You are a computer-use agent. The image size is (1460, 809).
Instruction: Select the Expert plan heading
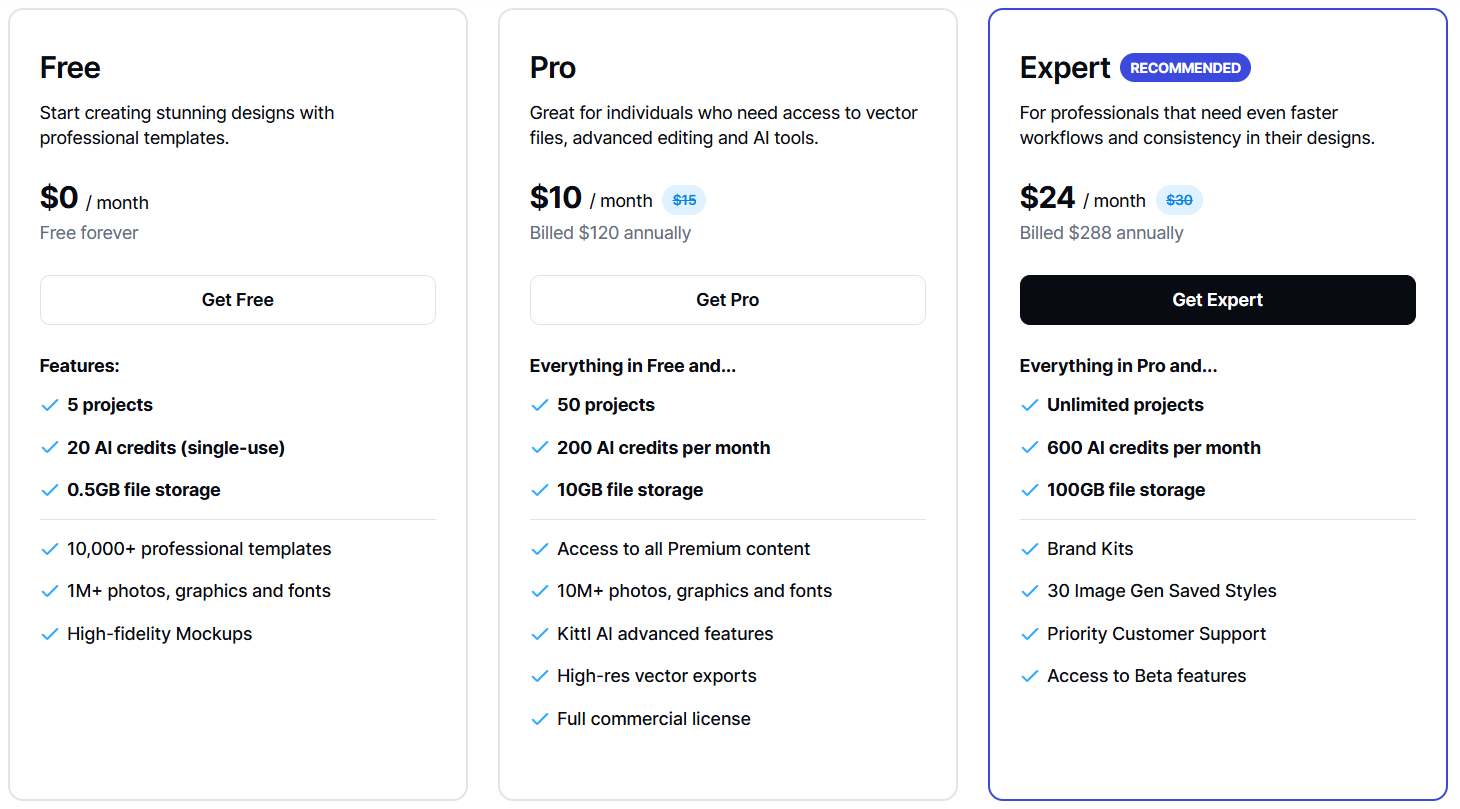click(1065, 68)
